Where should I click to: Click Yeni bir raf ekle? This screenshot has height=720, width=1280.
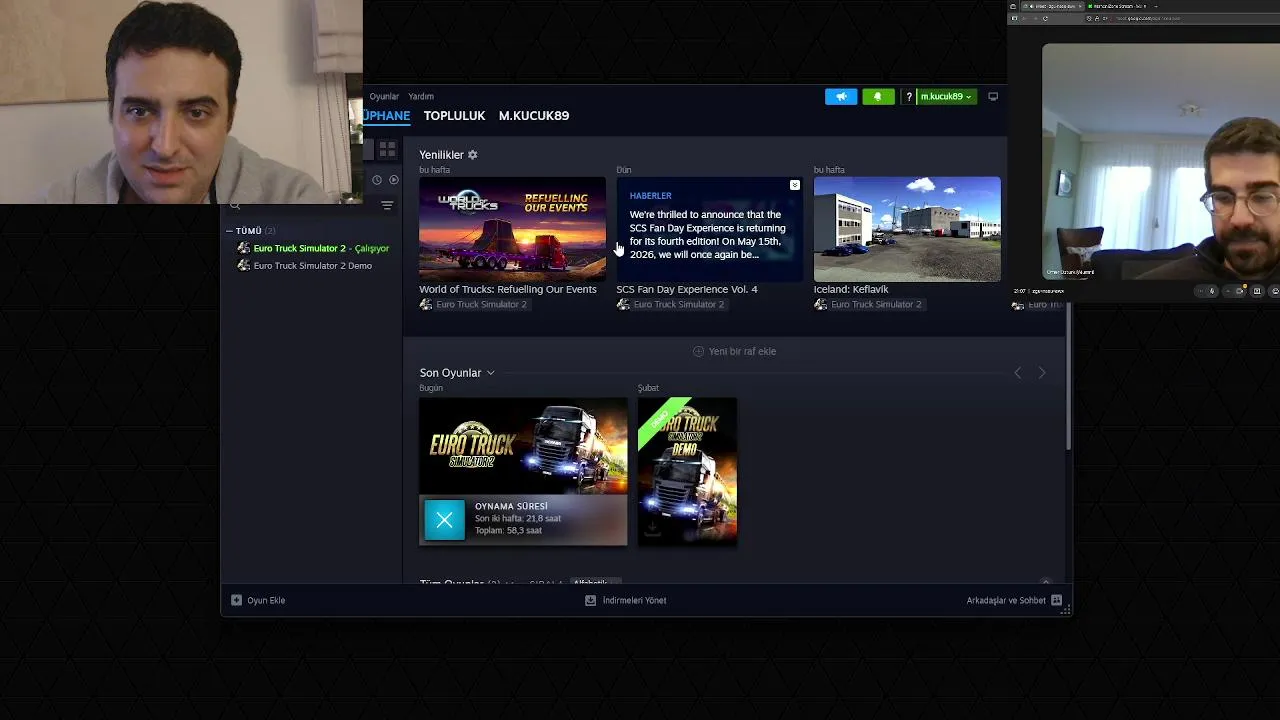tap(742, 351)
